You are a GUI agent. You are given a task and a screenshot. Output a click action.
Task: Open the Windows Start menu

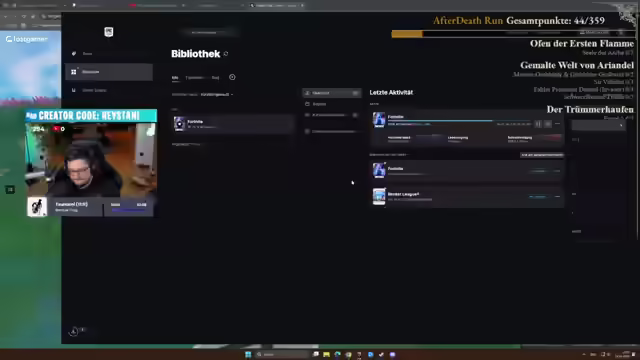248,354
